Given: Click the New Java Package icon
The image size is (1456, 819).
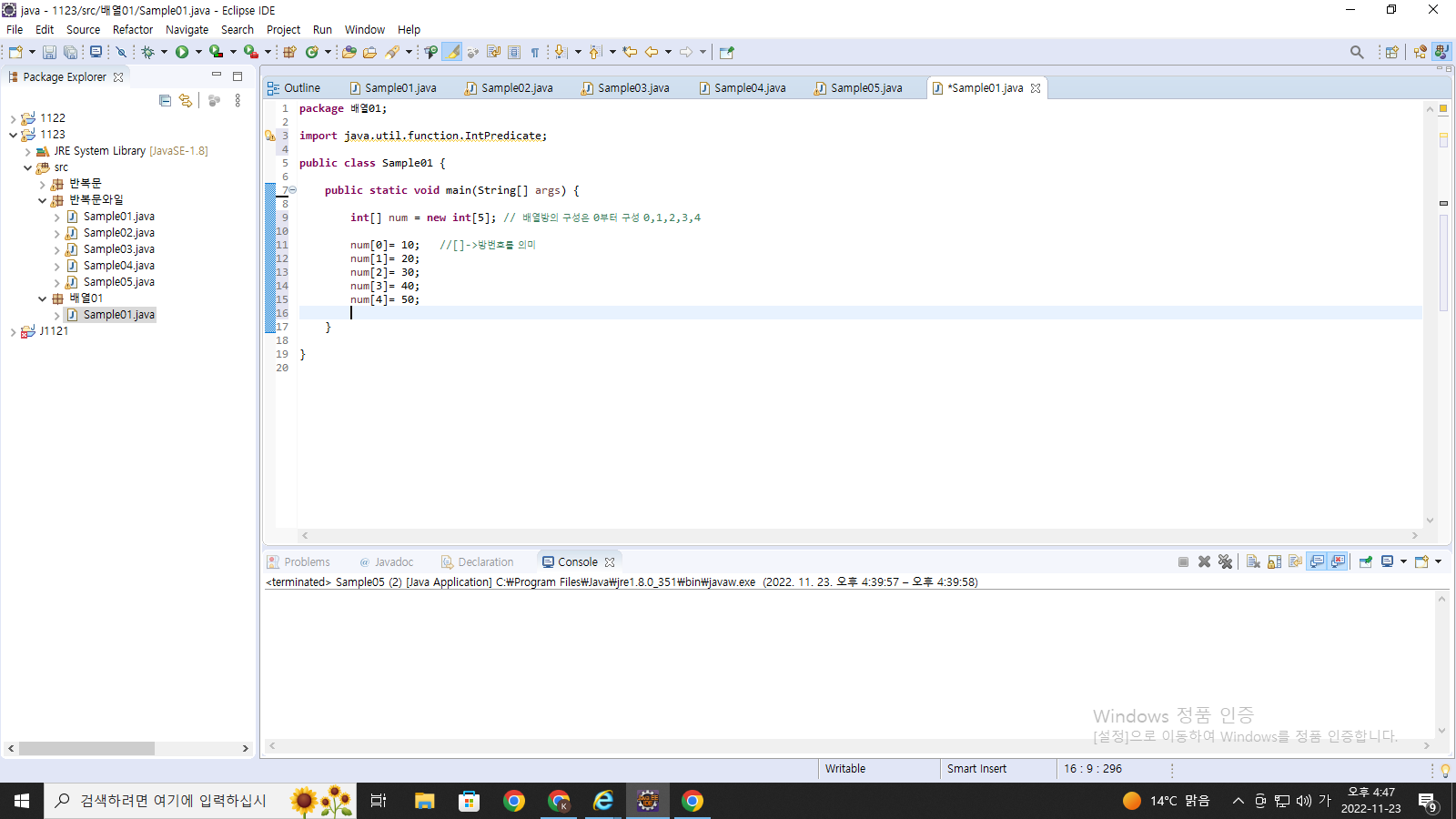Looking at the screenshot, I should point(289,52).
